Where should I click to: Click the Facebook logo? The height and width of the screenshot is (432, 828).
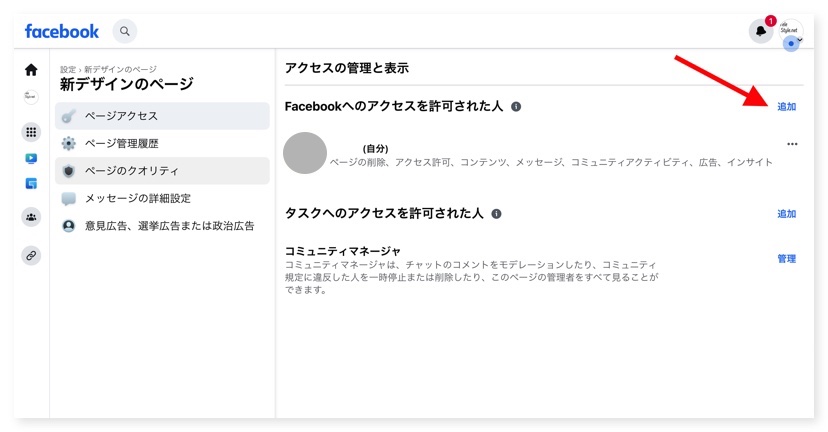click(62, 31)
